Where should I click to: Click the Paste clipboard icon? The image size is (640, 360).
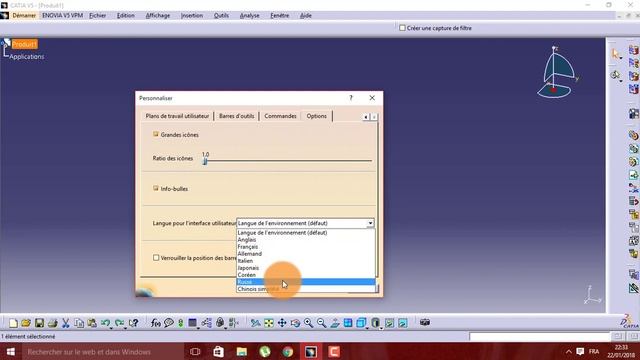coord(92,323)
